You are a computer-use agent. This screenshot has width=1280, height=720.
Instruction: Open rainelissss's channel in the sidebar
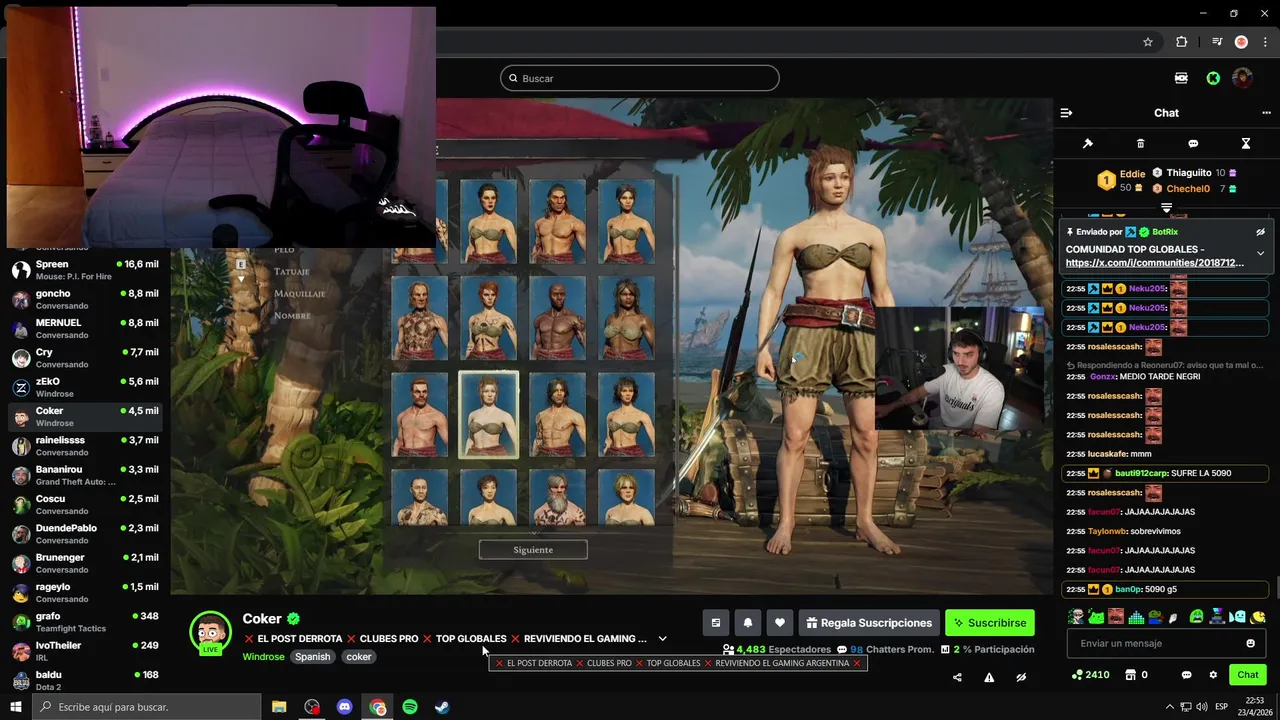pos(85,446)
